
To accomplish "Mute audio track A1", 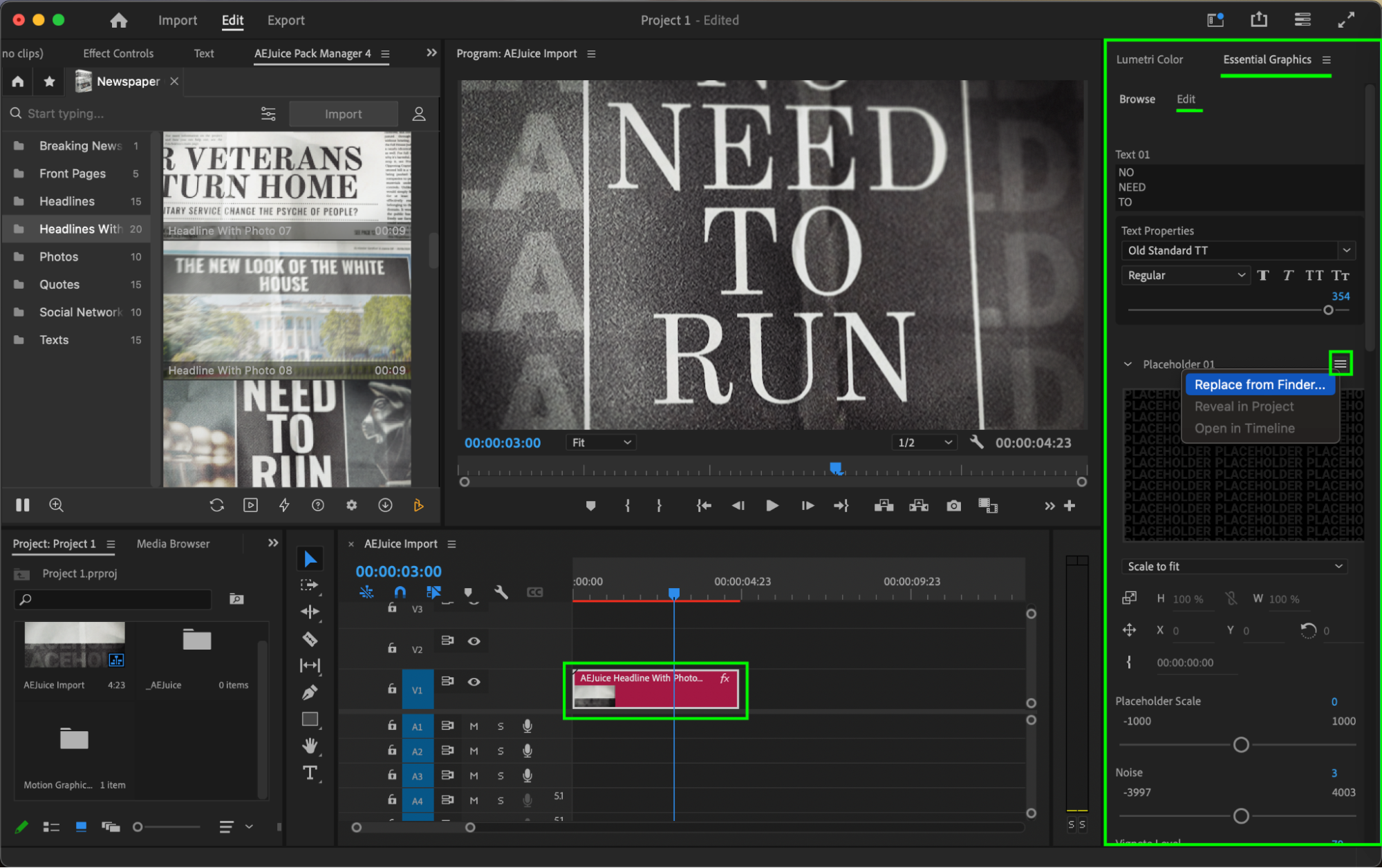I will tap(474, 726).
